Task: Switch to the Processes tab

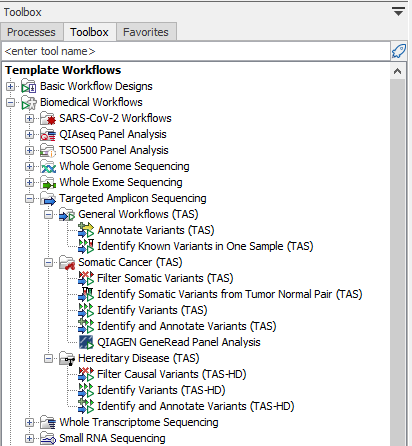Action: pyautogui.click(x=31, y=32)
